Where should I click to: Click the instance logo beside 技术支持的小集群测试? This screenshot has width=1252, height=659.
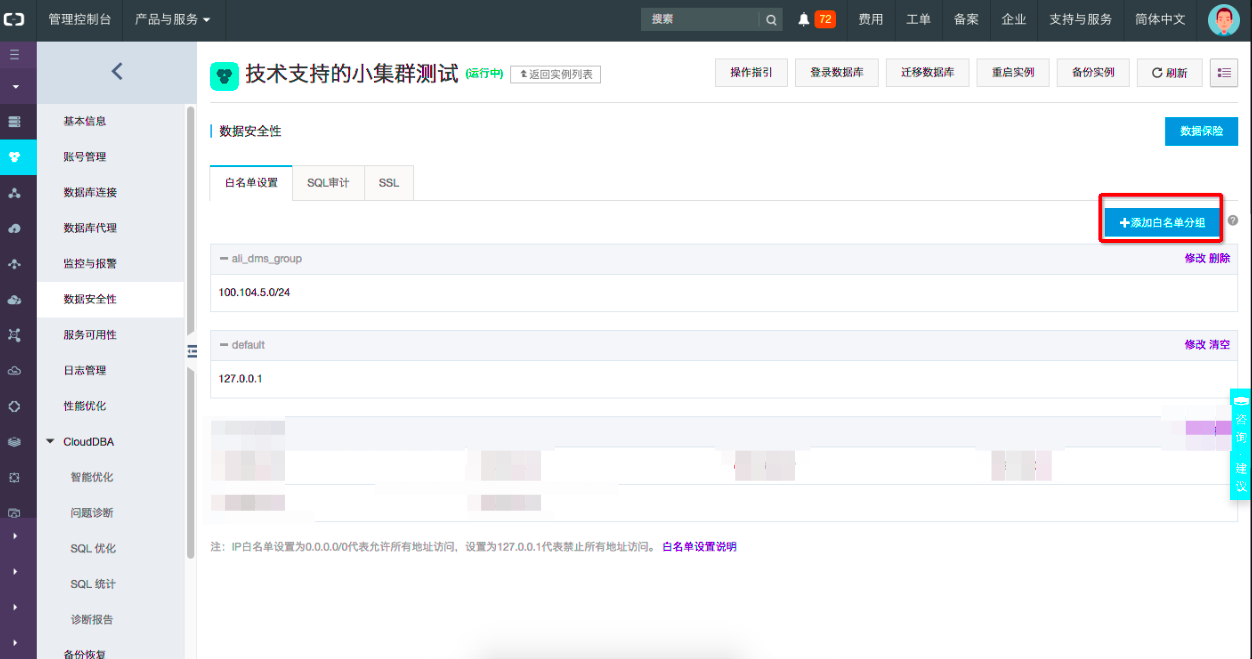click(224, 76)
